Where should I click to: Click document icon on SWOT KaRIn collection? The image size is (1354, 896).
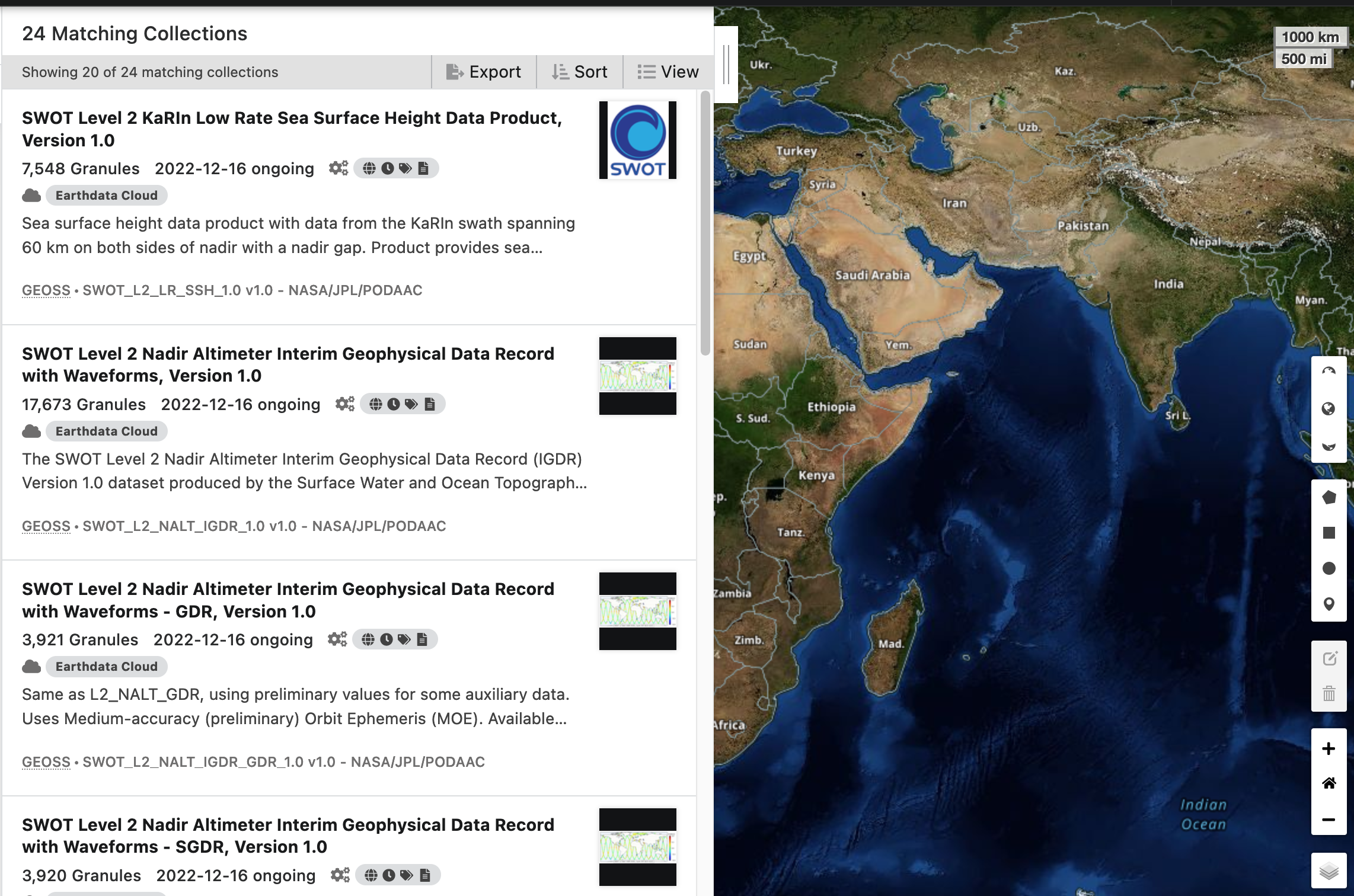point(424,168)
